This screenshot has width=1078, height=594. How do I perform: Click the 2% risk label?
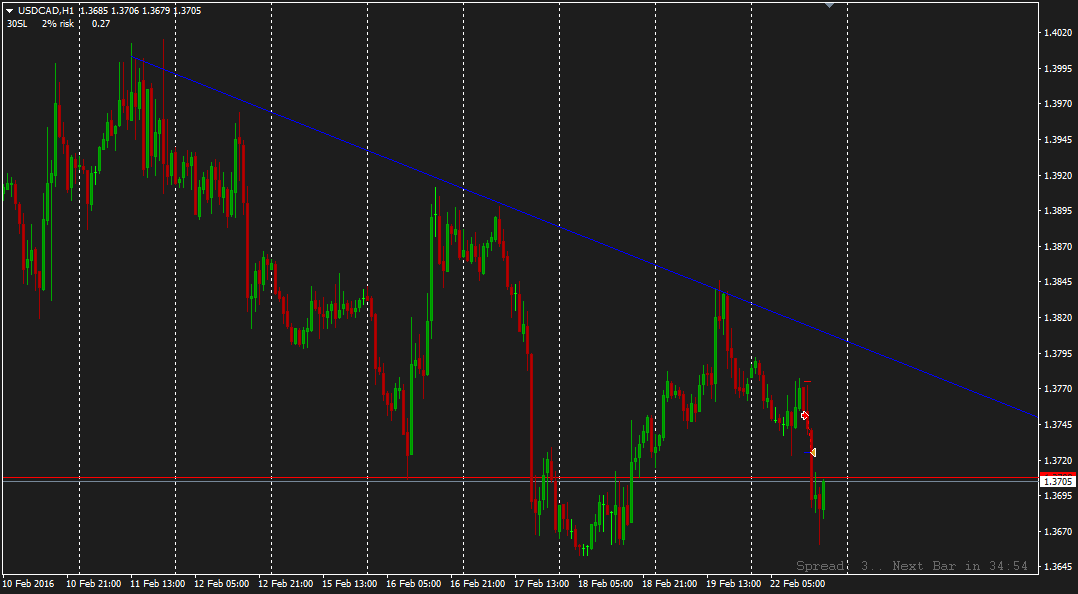click(x=58, y=23)
